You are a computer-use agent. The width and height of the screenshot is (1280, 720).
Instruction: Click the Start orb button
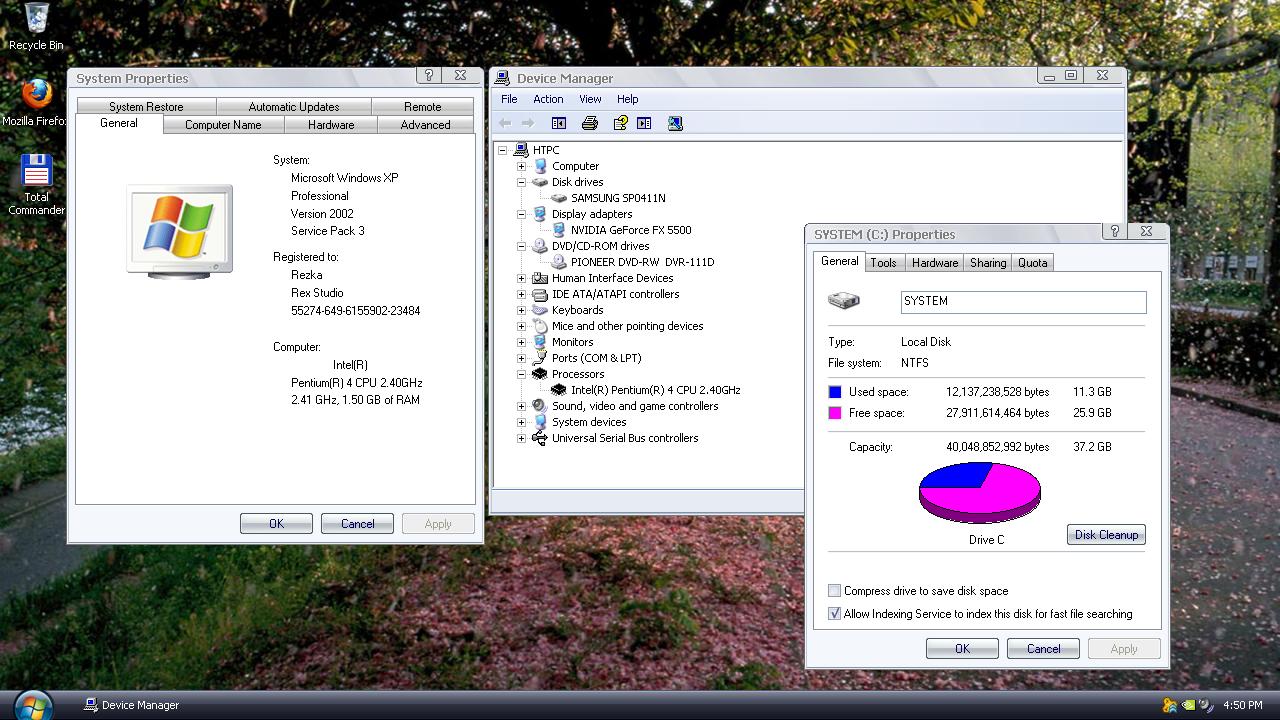(32, 705)
